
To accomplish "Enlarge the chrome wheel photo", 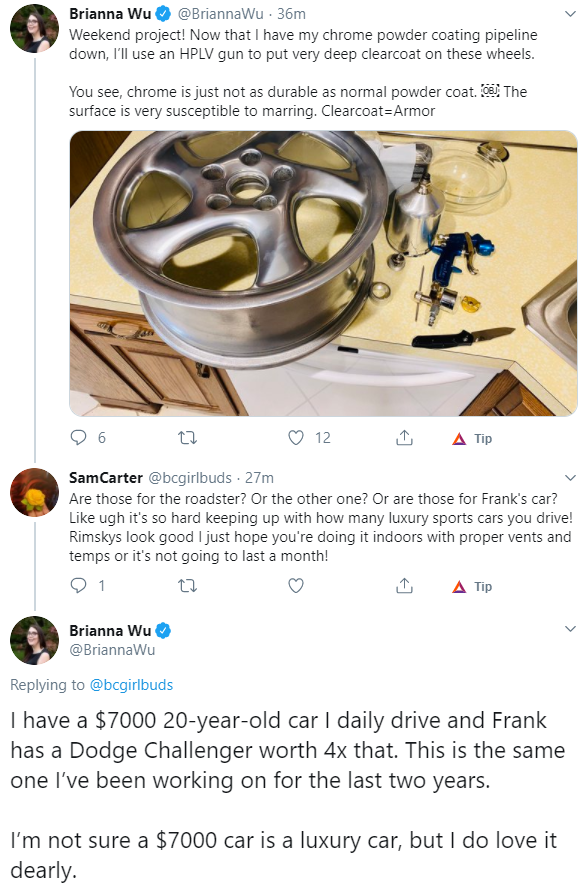I will [323, 273].
